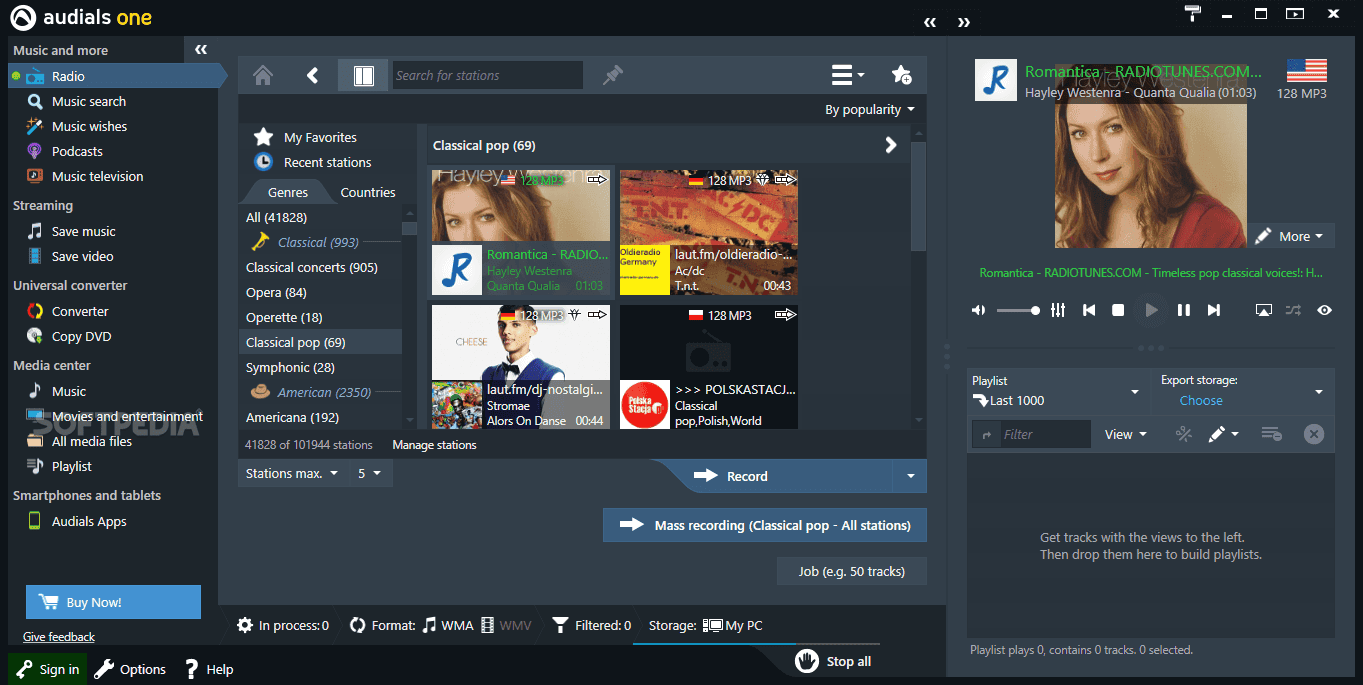Start Mass recording for Classical pop stations
Image resolution: width=1363 pixels, height=685 pixels.
(764, 524)
